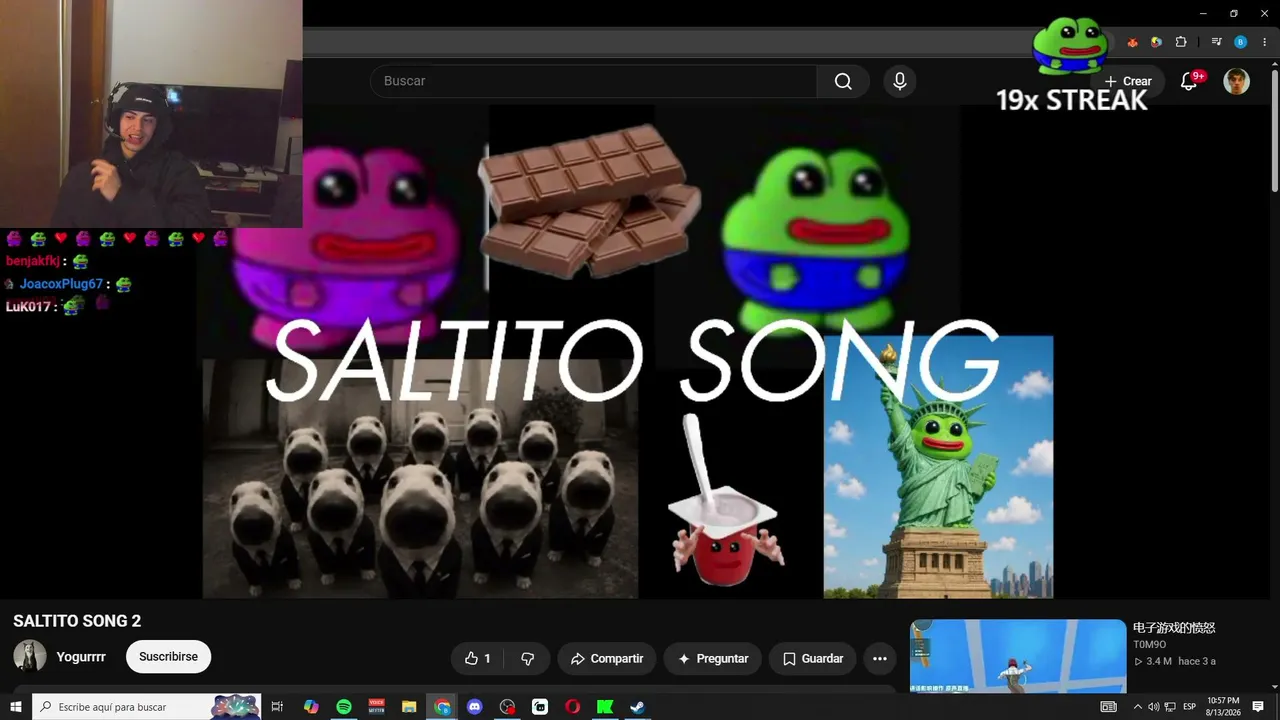Save the video with Guardar
Image resolution: width=1280 pixels, height=720 pixels.
tap(813, 659)
